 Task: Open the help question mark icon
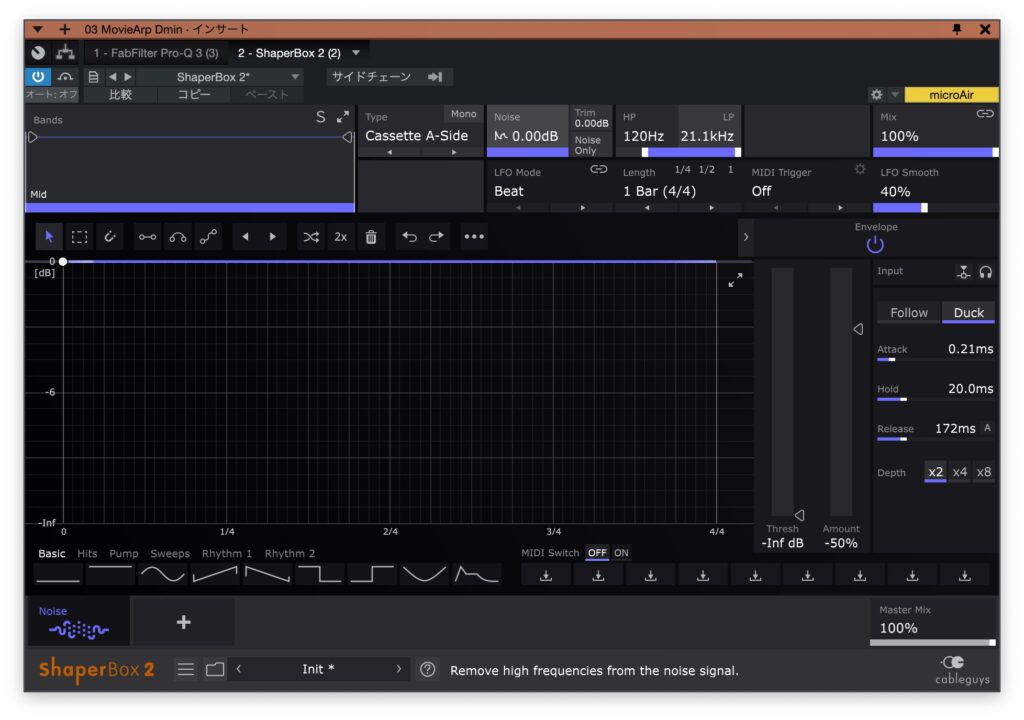428,669
